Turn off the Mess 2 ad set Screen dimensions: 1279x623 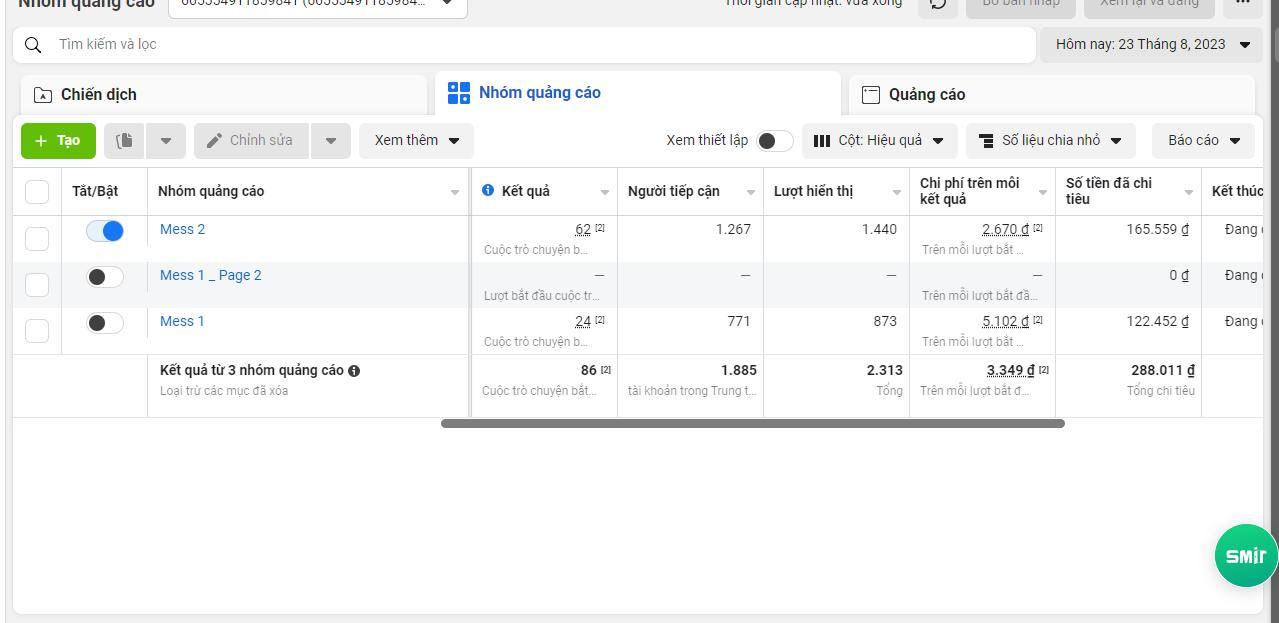click(105, 231)
